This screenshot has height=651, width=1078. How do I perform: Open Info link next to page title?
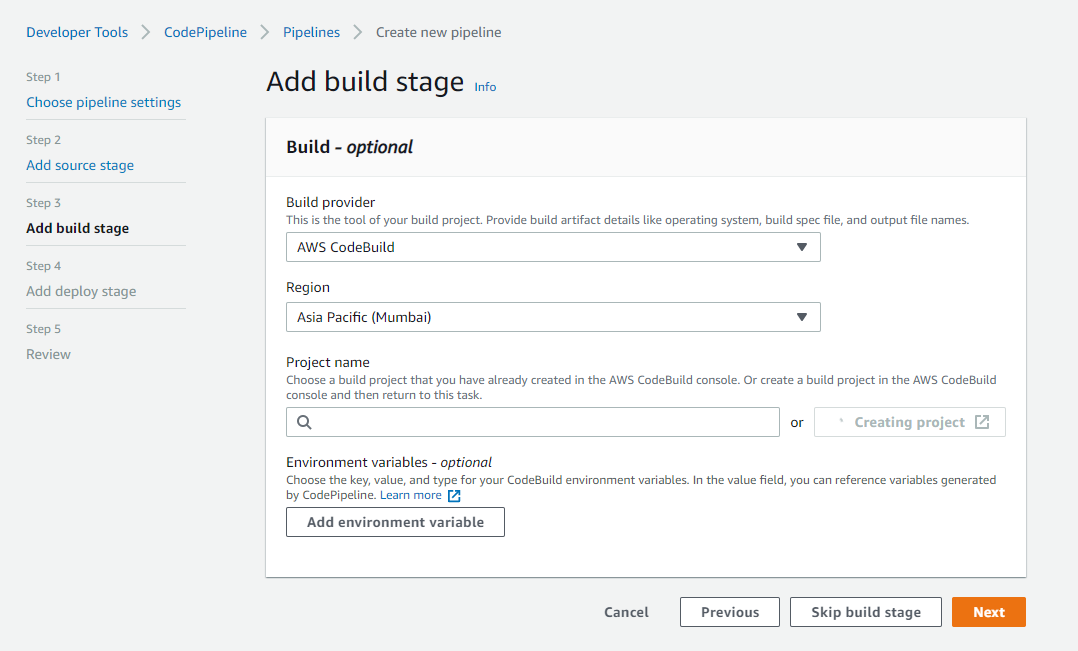(x=485, y=87)
